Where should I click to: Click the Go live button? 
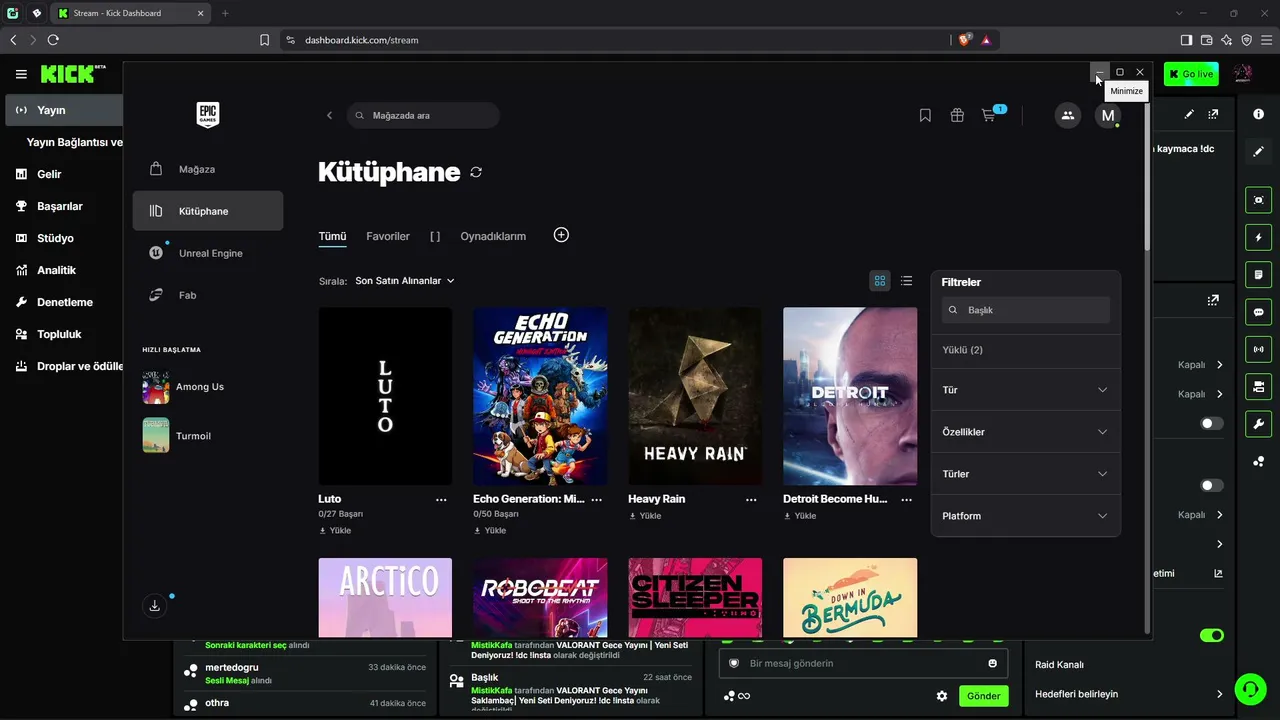click(x=1191, y=74)
